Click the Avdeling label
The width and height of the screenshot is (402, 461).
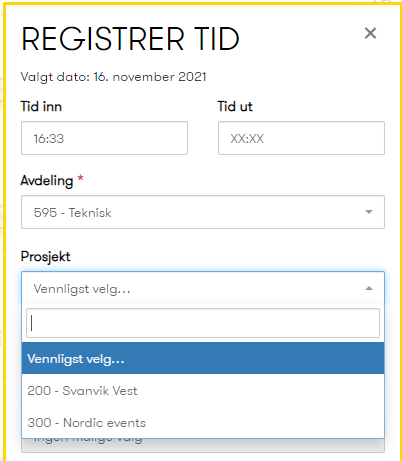click(47, 181)
